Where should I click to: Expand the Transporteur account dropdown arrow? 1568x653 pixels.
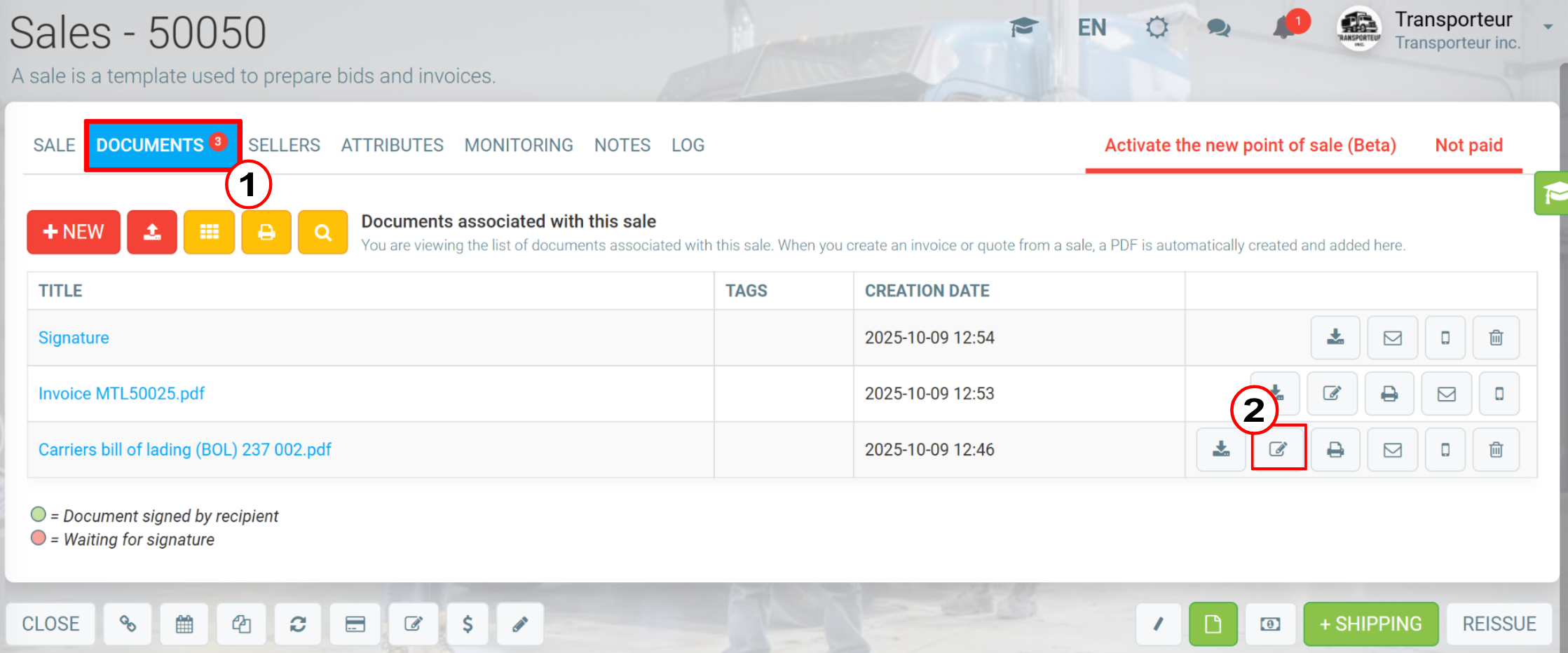[x=1548, y=27]
